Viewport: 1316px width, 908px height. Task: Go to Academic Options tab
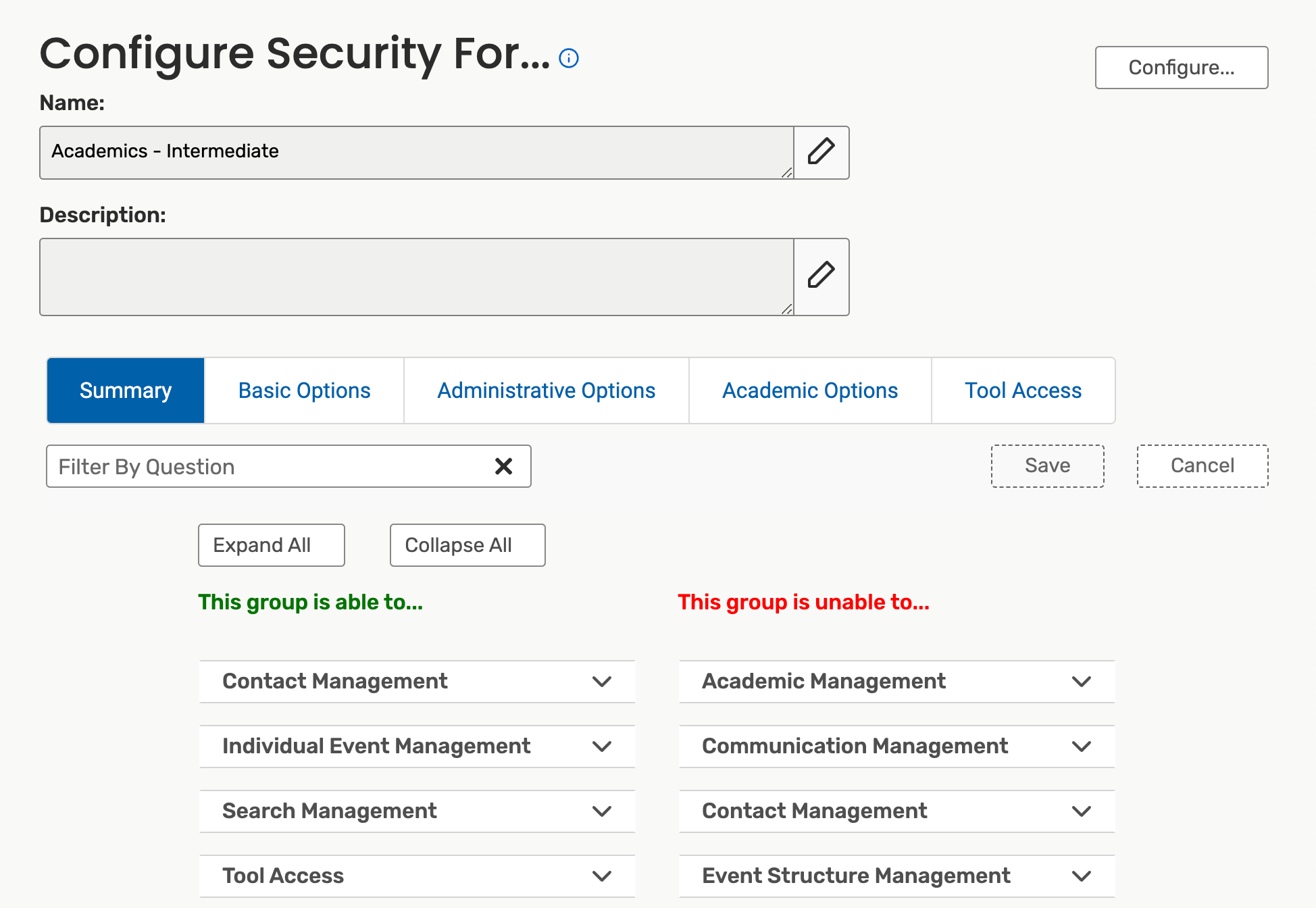click(809, 390)
